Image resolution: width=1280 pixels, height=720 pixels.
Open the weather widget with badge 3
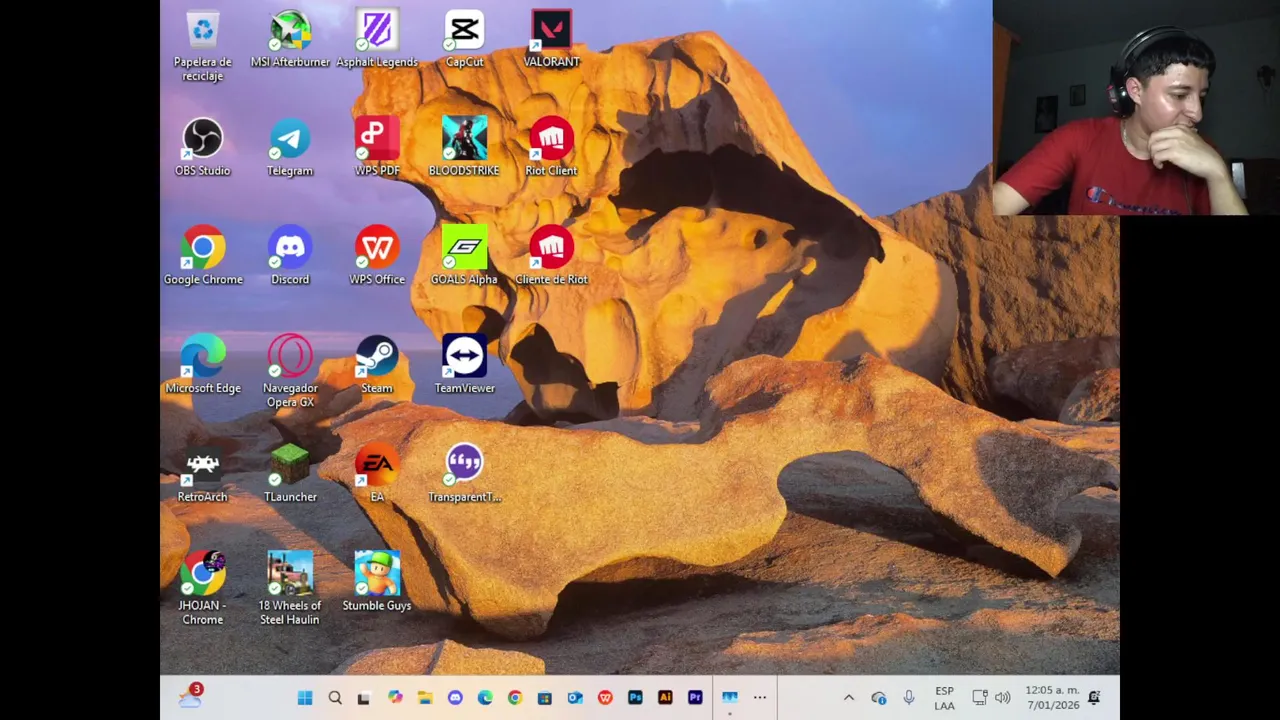pyautogui.click(x=191, y=696)
